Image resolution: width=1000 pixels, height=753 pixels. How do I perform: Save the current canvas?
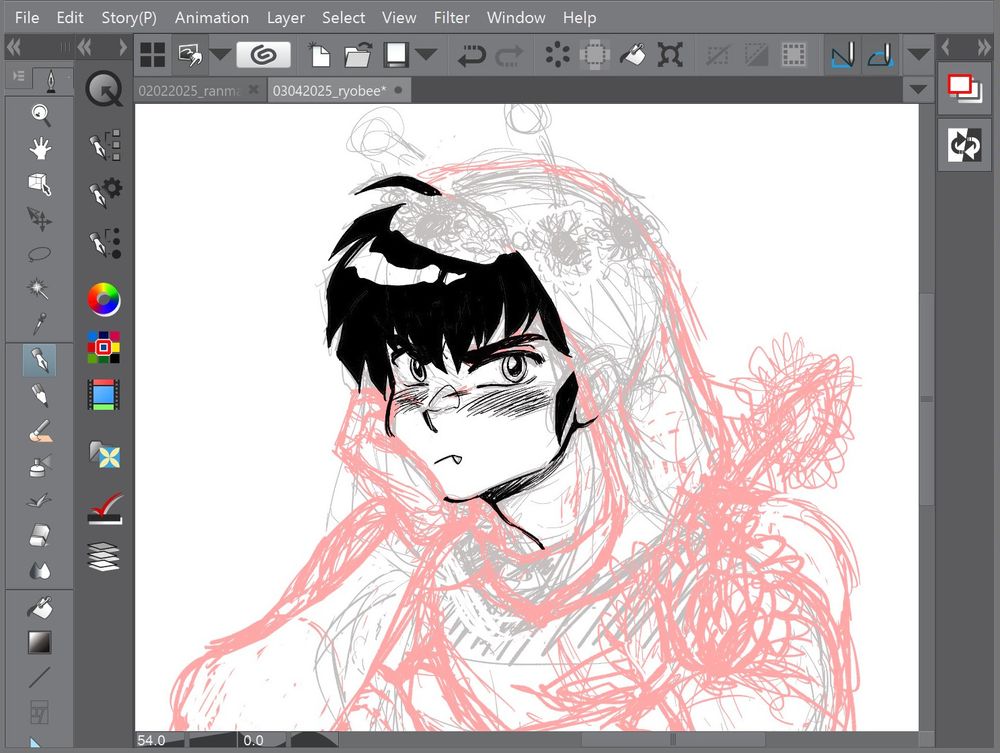[396, 55]
